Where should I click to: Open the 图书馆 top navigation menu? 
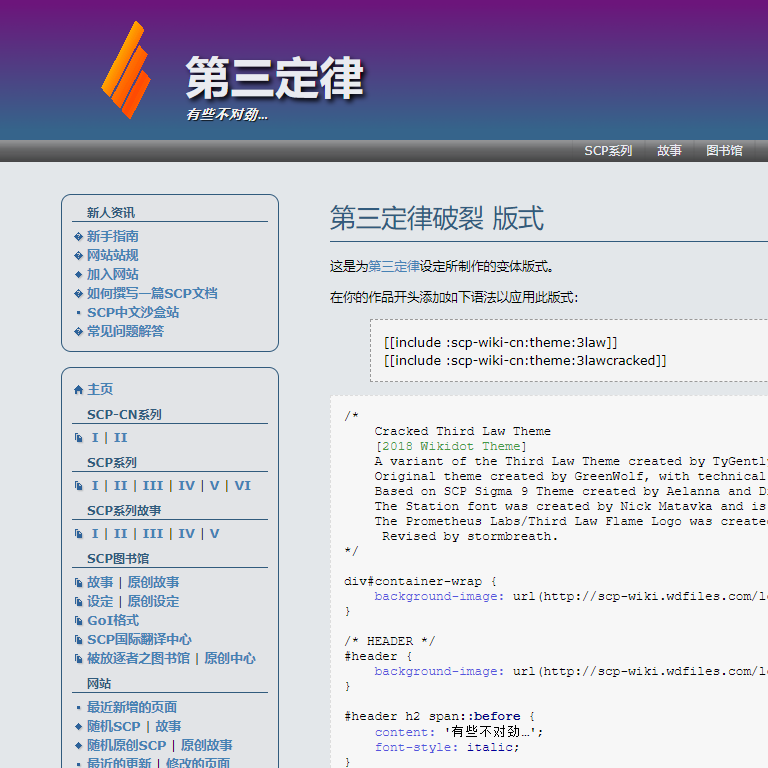point(724,151)
